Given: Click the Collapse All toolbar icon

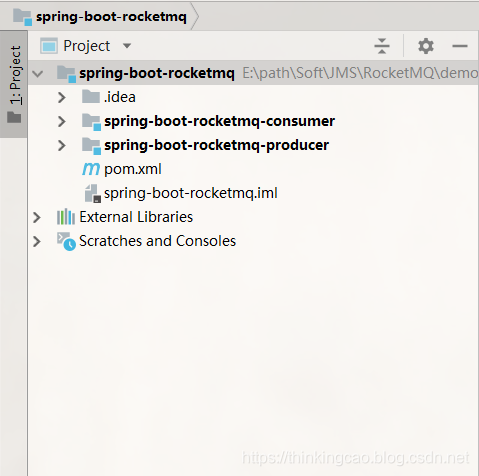Looking at the screenshot, I should 382,46.
